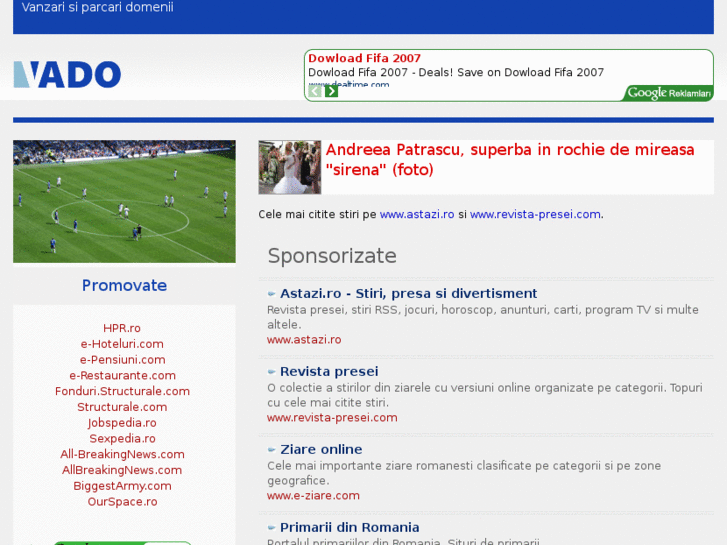This screenshot has height=545, width=727.
Task: Click the ad description text about Deals
Action: point(456,72)
